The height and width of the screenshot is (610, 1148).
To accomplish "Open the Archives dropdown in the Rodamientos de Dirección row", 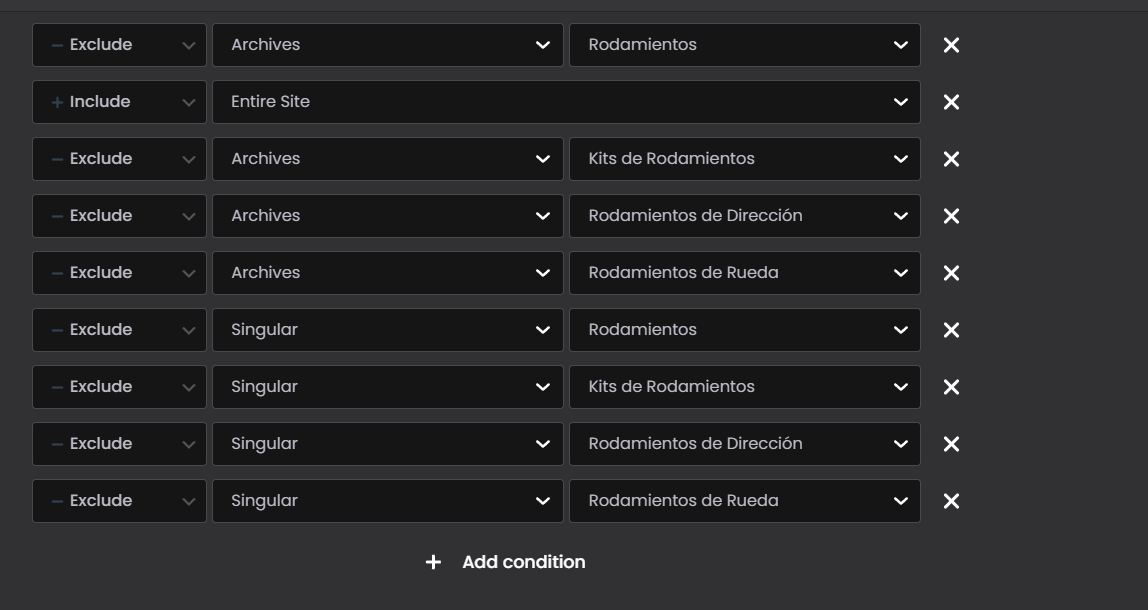I will click(387, 216).
